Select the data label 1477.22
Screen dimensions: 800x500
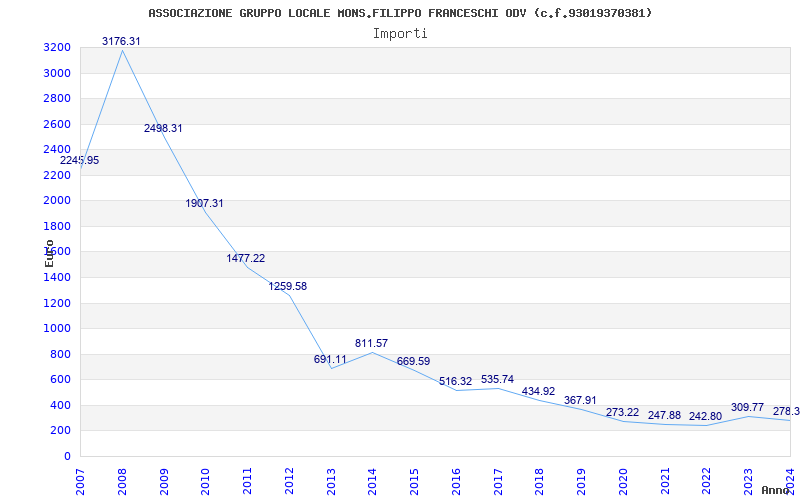(x=246, y=258)
